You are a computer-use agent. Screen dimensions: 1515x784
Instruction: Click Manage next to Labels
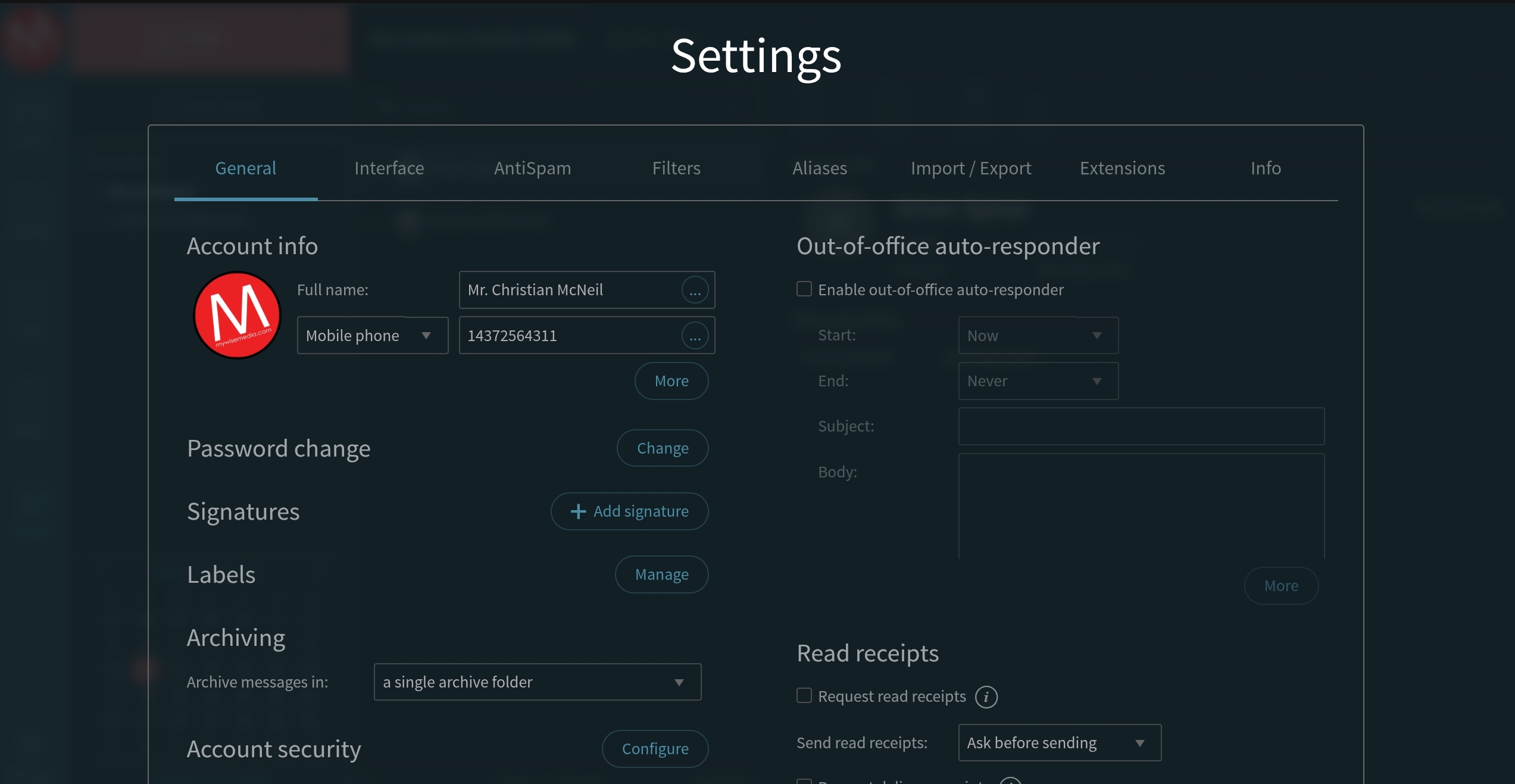[x=661, y=574]
